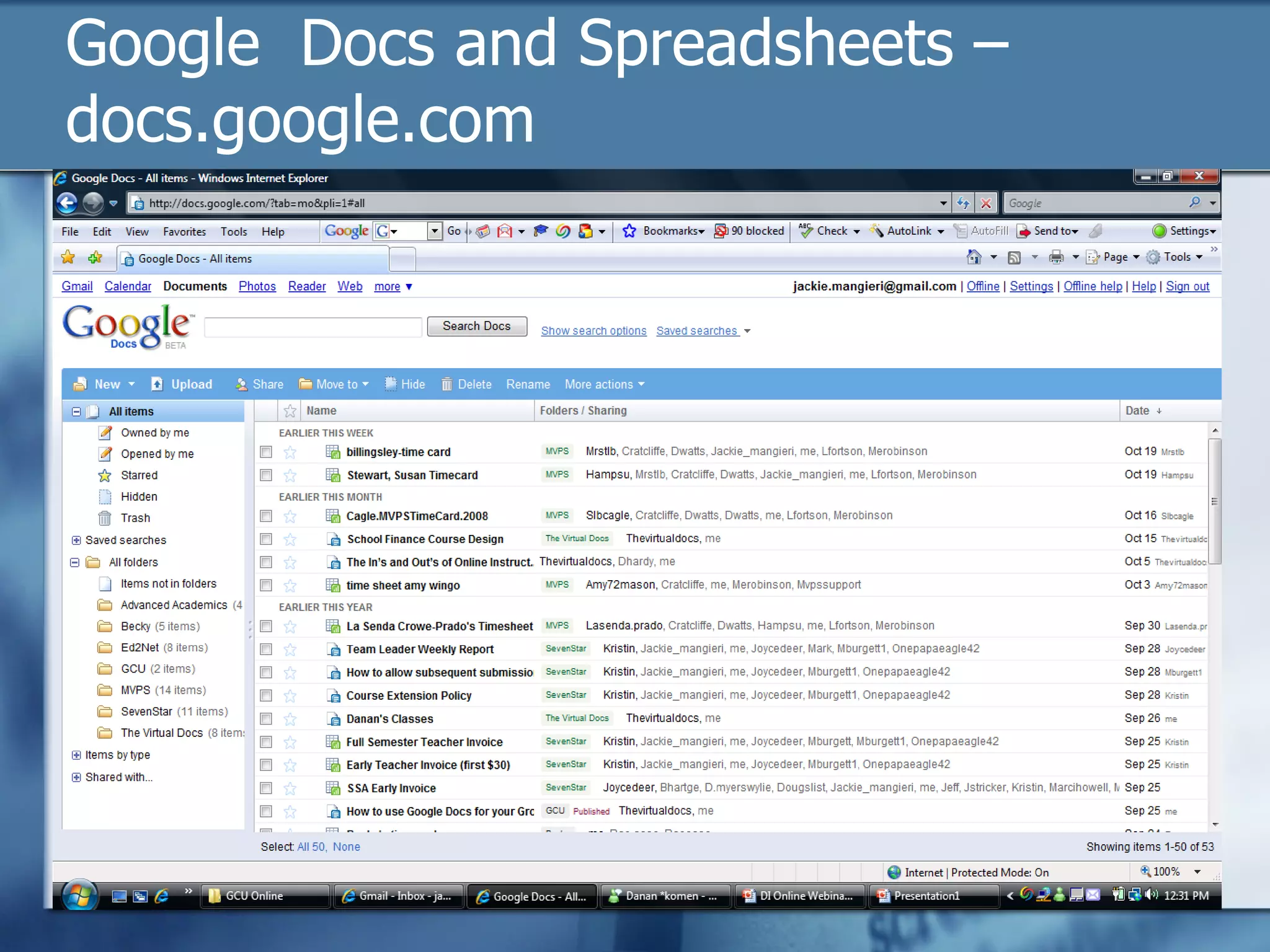Open the Gmail link
Image resolution: width=1270 pixels, height=952 pixels.
point(77,286)
